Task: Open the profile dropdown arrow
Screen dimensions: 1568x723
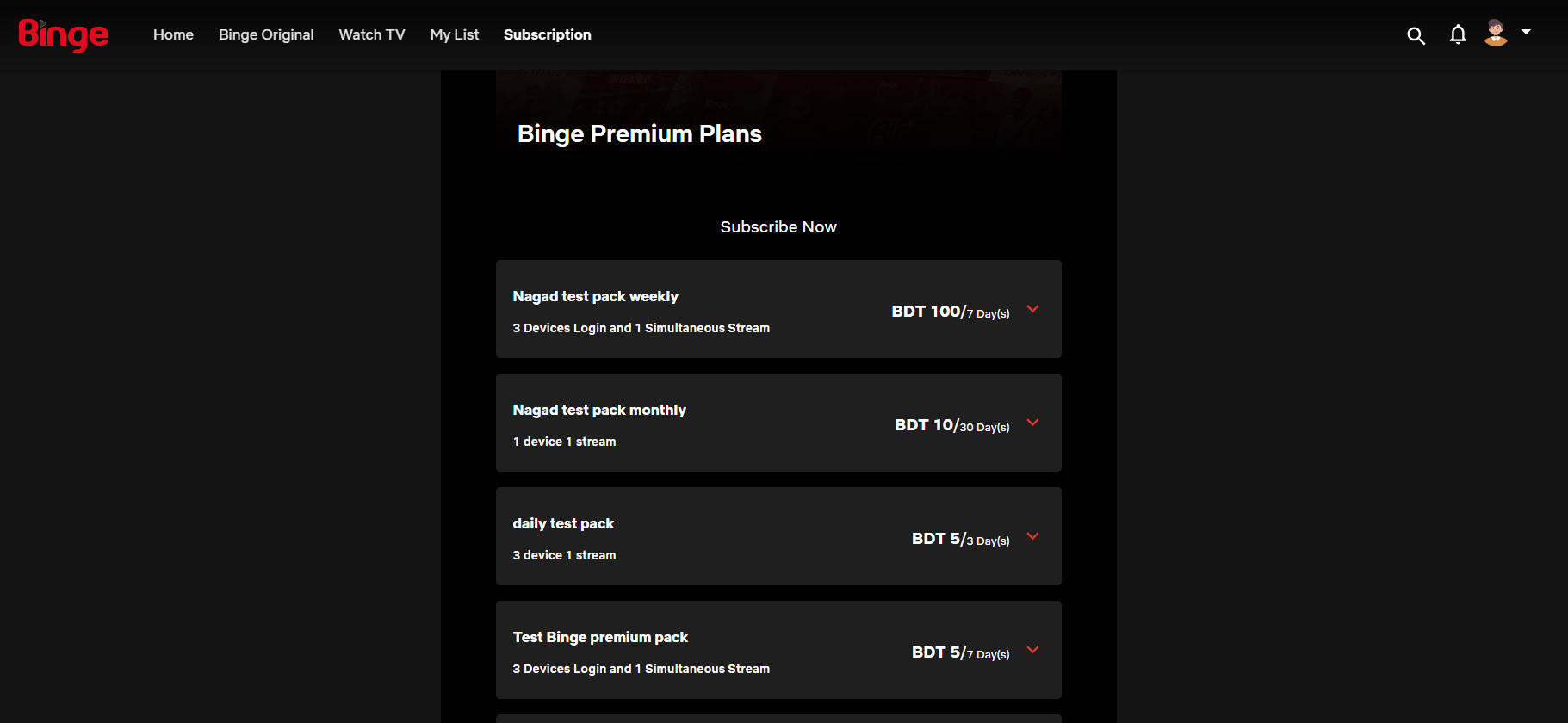Action: (x=1526, y=32)
